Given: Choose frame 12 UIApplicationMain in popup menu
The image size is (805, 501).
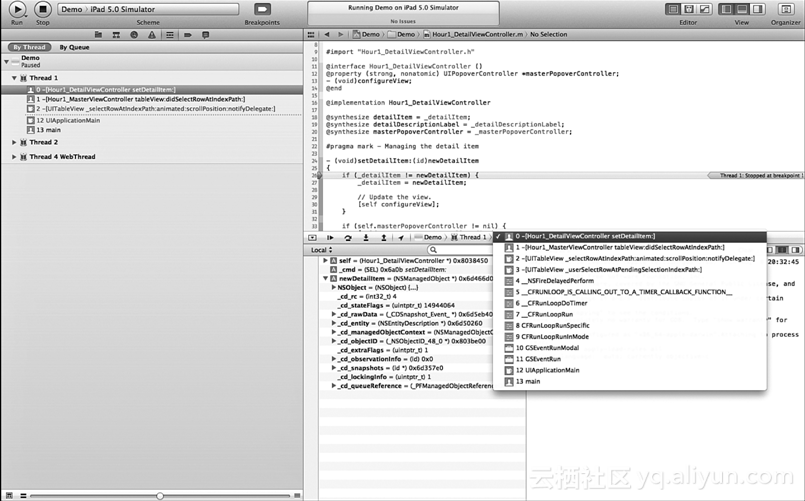Looking at the screenshot, I should (629, 370).
